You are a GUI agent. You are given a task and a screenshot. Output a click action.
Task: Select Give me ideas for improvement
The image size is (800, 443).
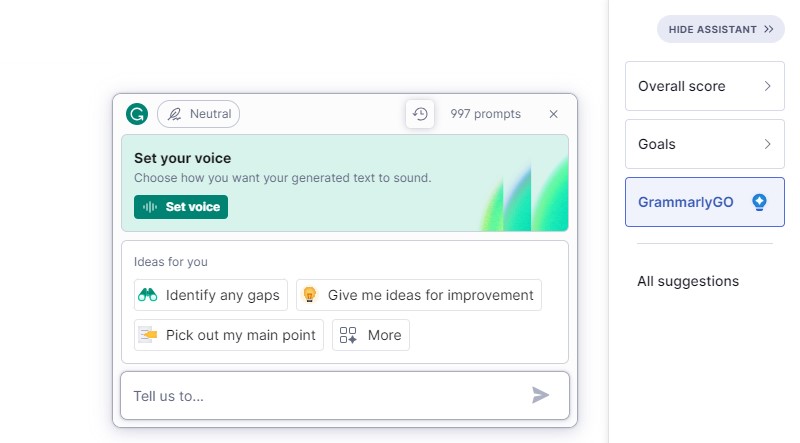[x=430, y=295]
